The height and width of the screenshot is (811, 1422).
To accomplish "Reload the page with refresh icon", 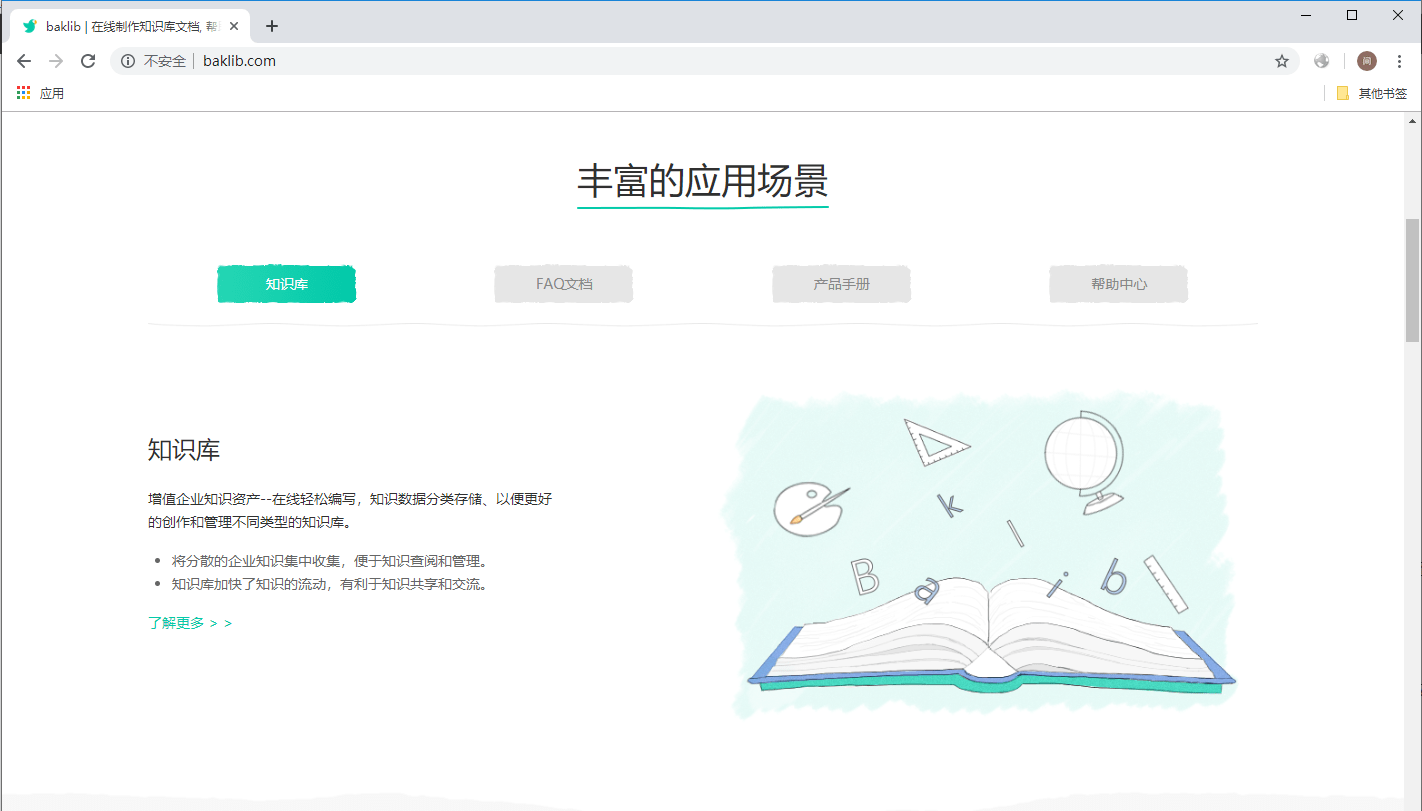I will click(x=88, y=61).
